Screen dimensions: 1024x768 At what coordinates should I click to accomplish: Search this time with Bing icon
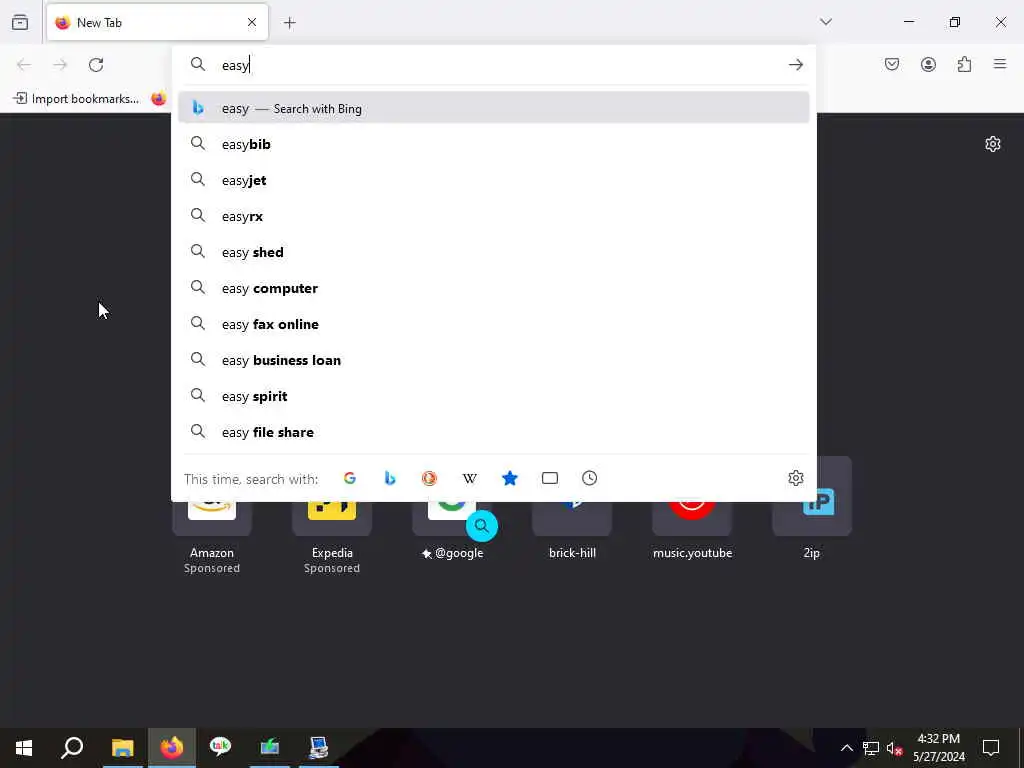[x=390, y=478]
